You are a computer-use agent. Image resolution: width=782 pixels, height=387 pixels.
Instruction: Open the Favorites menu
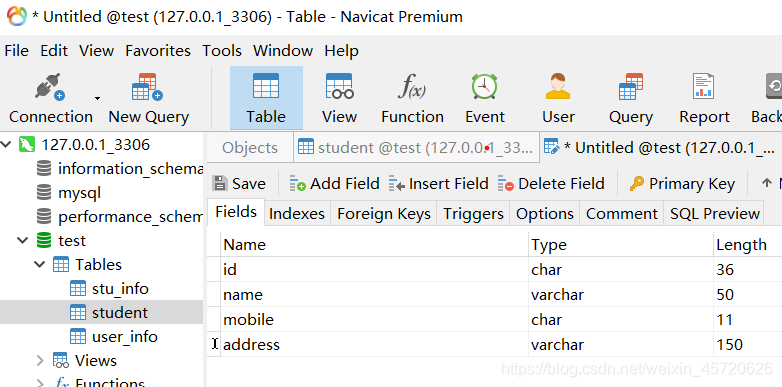158,51
